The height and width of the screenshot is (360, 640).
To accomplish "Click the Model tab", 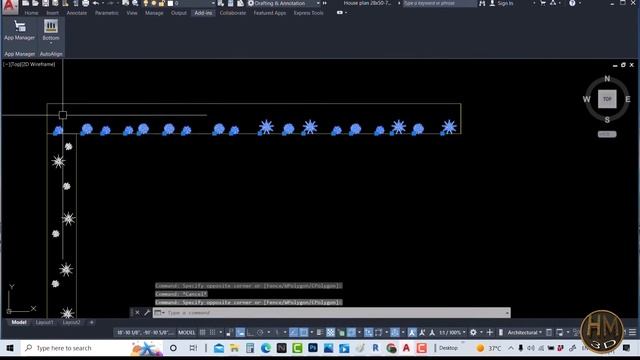I will coord(19,322).
